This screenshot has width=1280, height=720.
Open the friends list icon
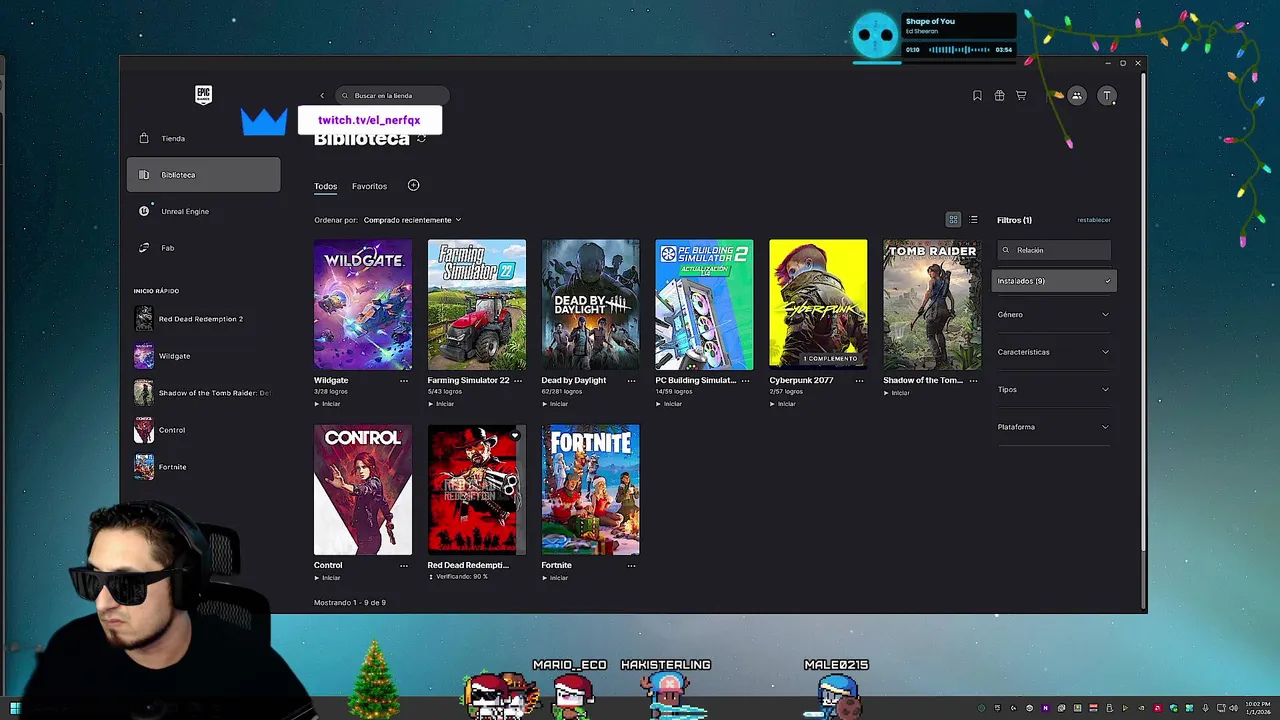[1077, 96]
